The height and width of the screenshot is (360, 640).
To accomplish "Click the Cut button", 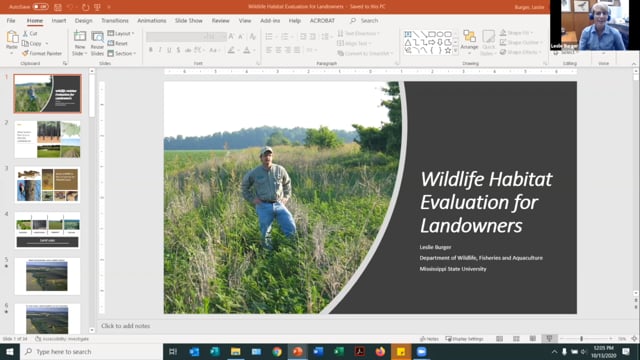I will [x=30, y=33].
